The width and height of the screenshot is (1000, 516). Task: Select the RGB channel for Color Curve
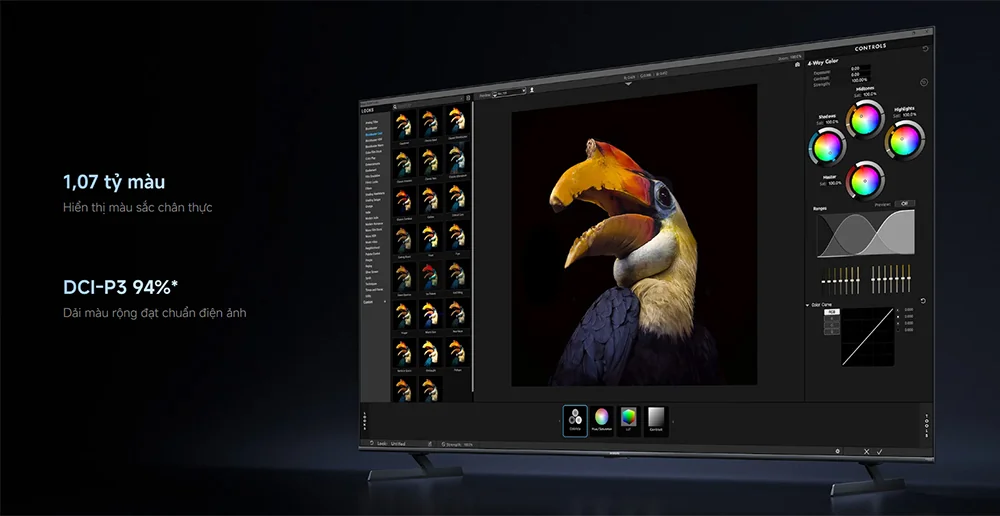pos(831,312)
